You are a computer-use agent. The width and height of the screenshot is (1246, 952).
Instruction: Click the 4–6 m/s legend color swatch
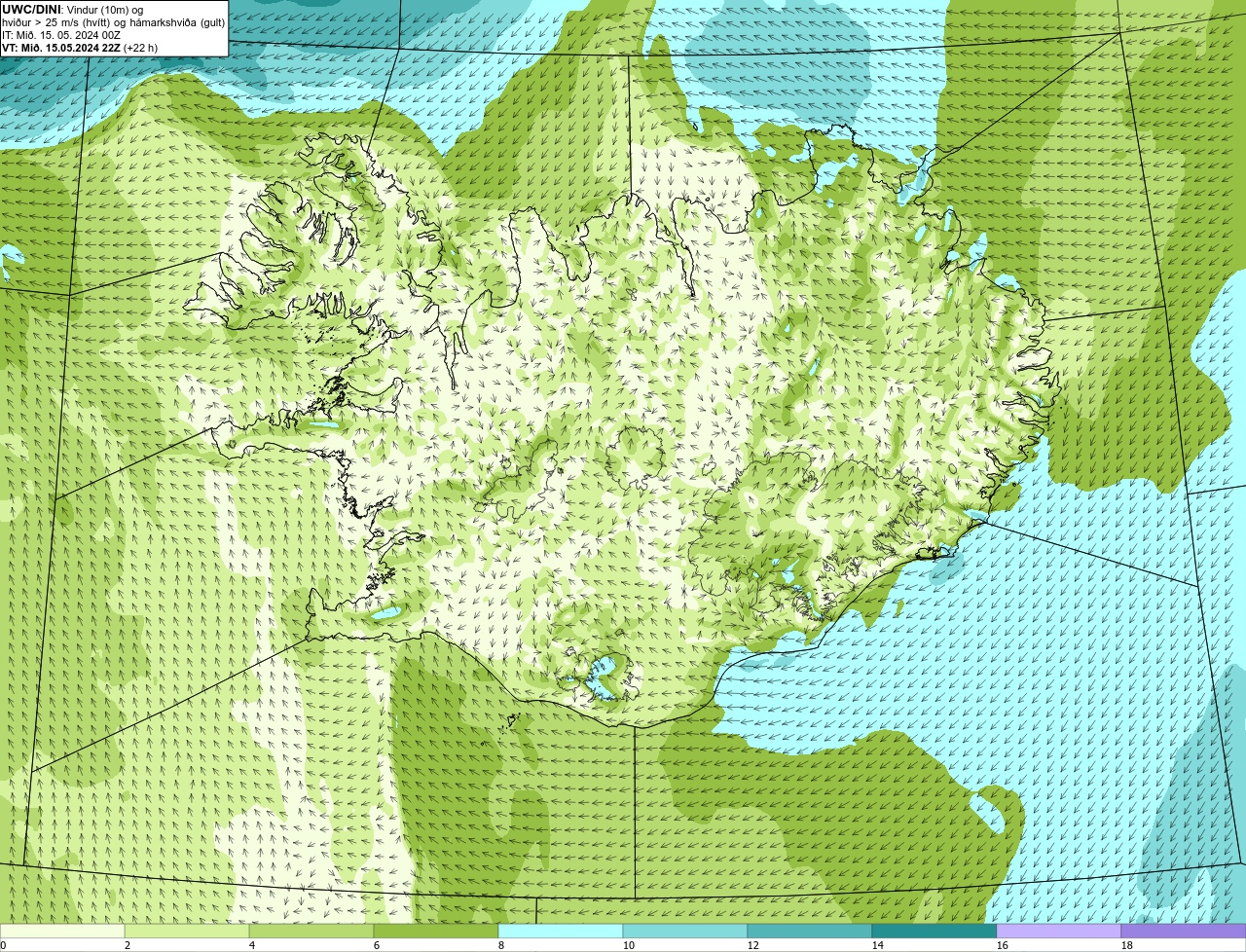point(311,932)
